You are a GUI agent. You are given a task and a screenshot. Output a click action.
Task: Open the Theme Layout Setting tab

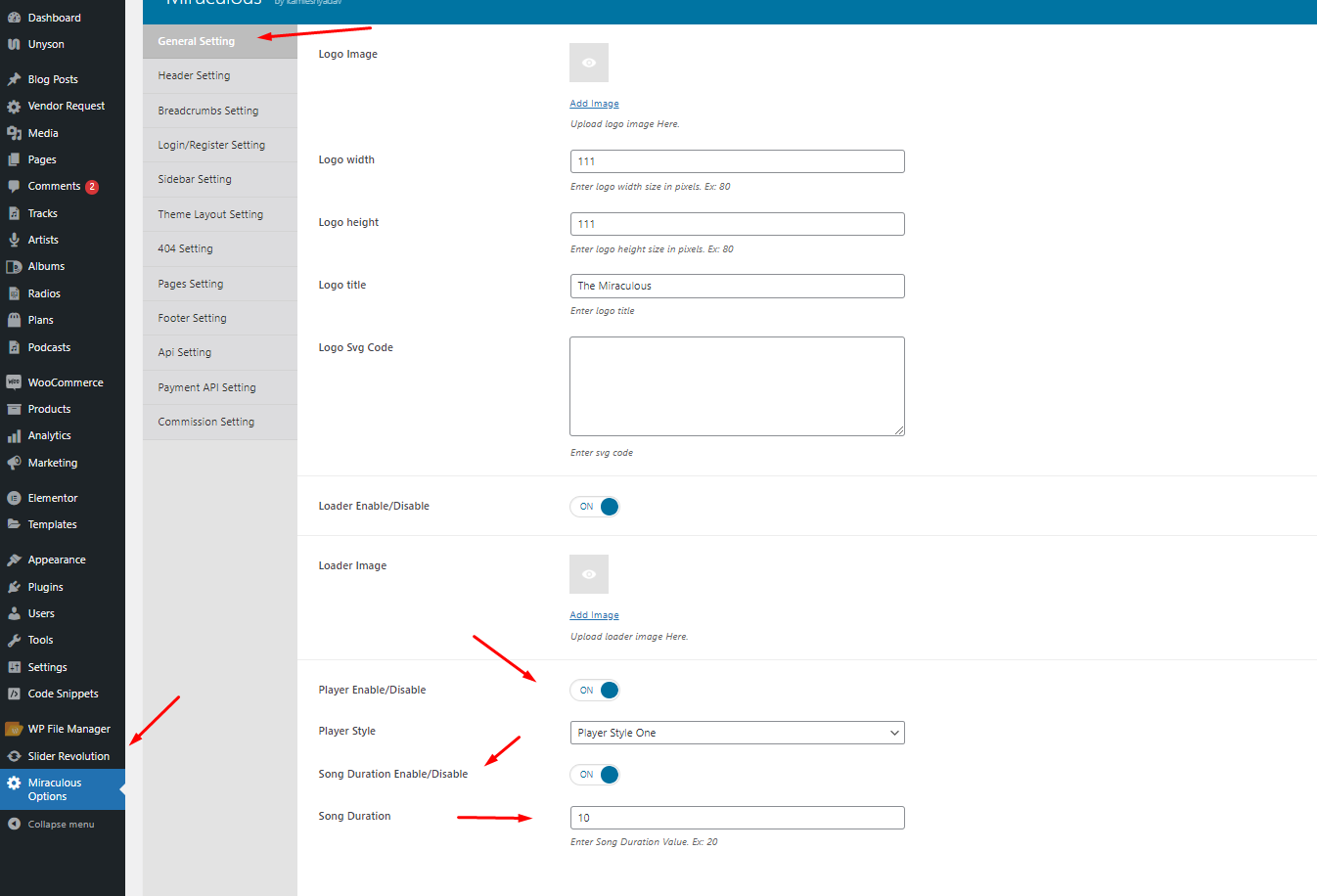(x=220, y=214)
